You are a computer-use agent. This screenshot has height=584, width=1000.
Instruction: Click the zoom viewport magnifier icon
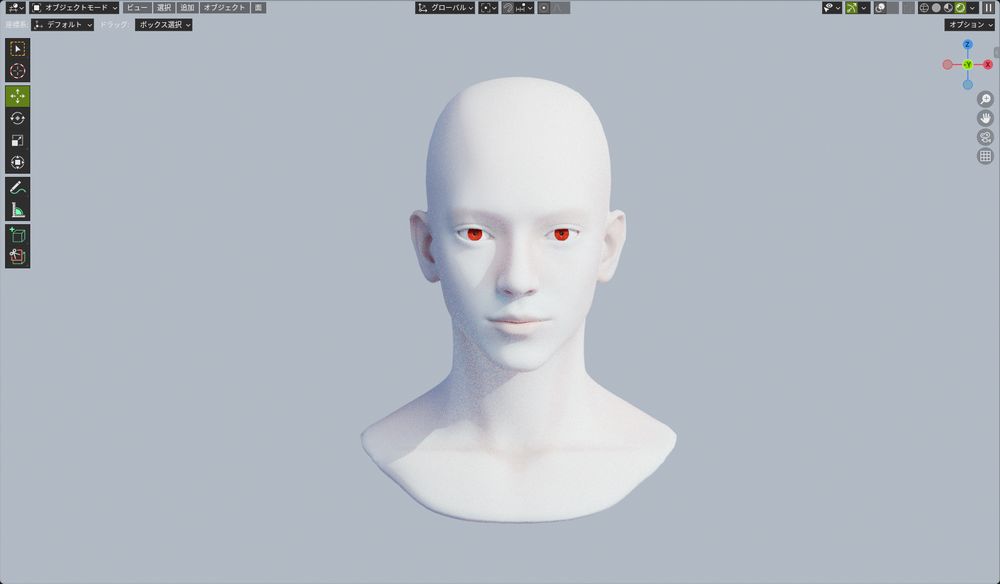click(985, 99)
